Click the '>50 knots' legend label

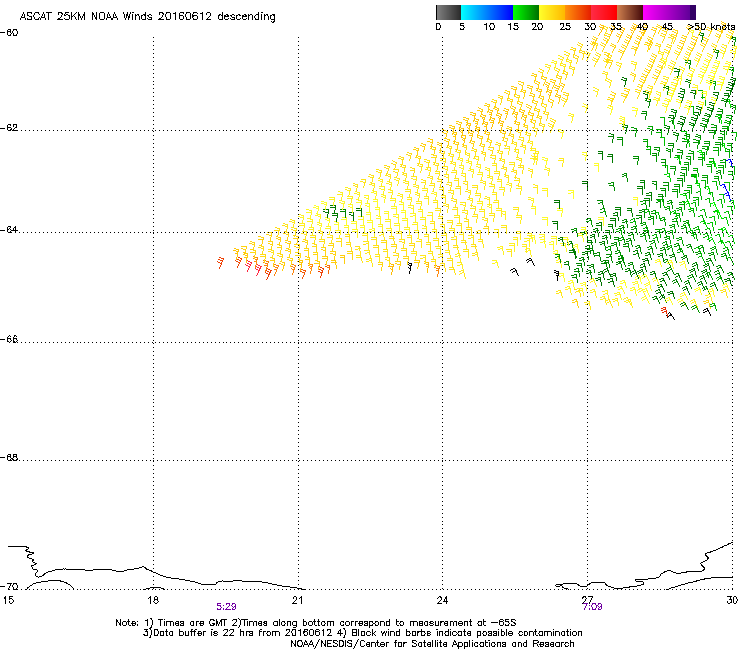click(x=711, y=27)
